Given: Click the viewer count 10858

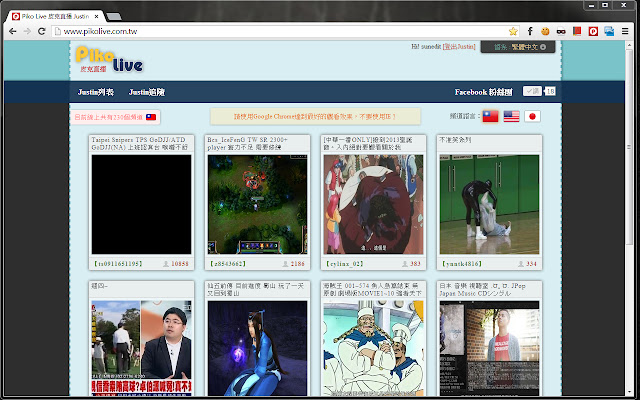Looking at the screenshot, I should coord(180,264).
